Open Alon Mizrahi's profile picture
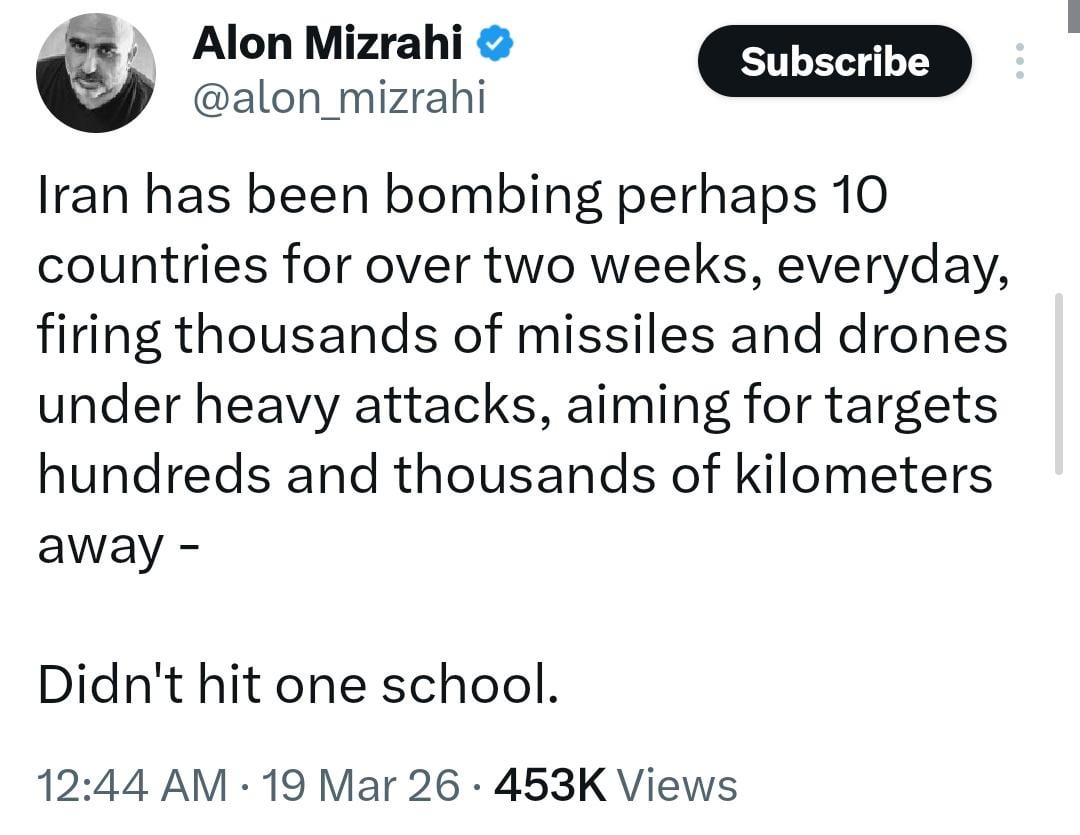Viewport: 1080px width, 835px height. click(96, 73)
